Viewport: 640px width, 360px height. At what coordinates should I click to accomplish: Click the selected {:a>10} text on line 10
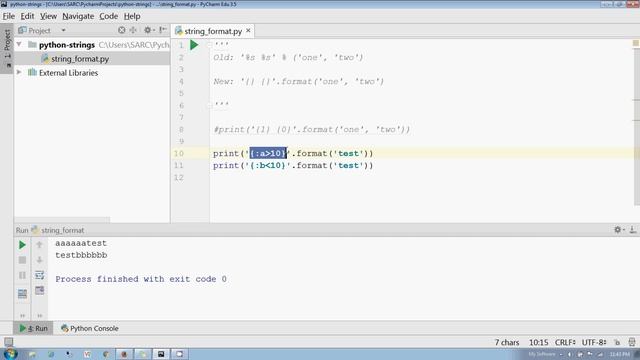pos(268,153)
